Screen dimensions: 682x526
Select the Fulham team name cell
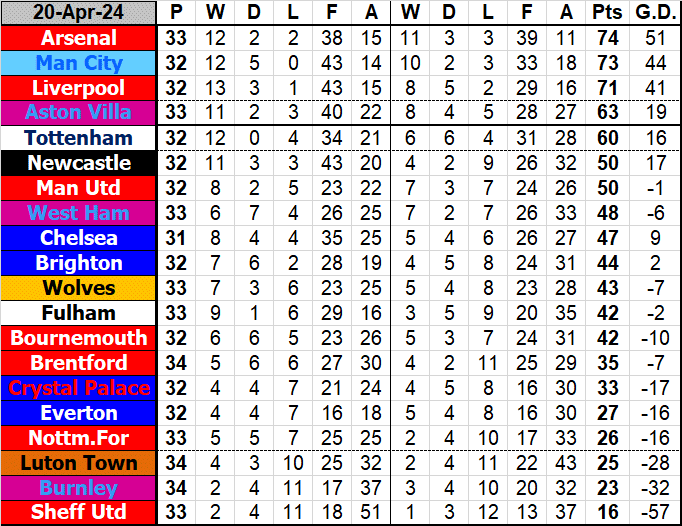[79, 313]
